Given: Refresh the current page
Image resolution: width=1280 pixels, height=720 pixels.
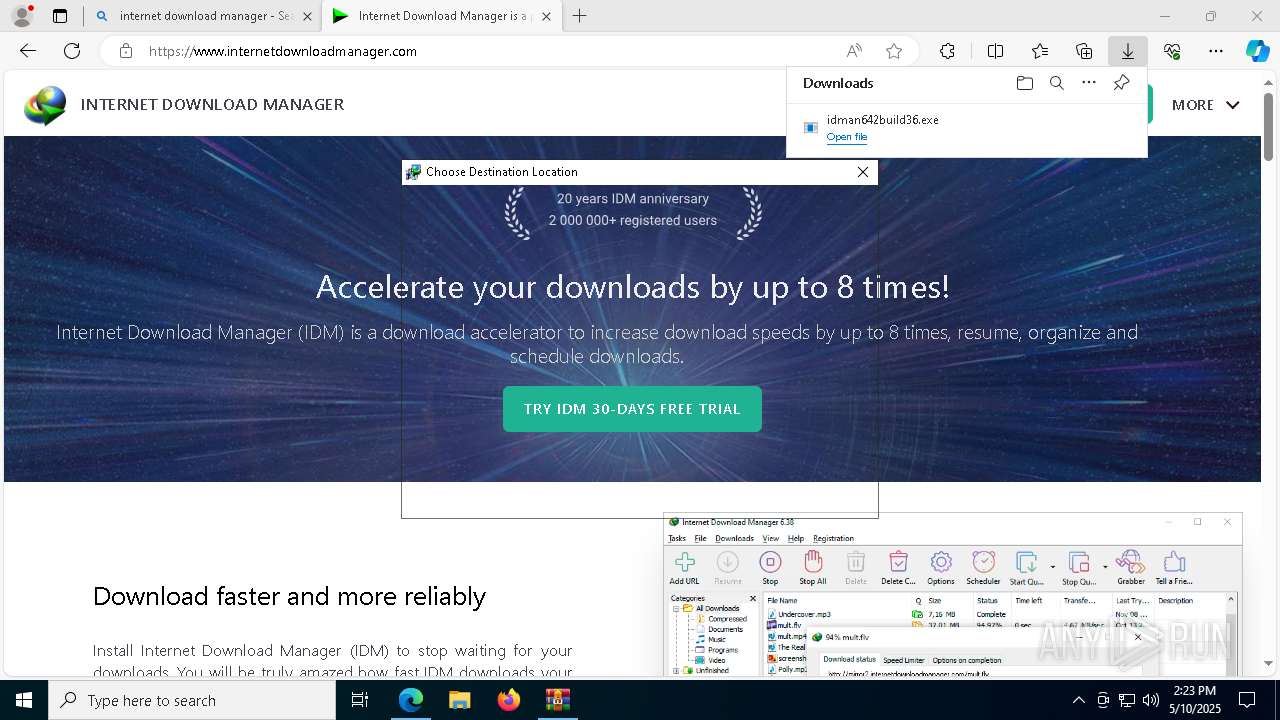Looking at the screenshot, I should 72,51.
